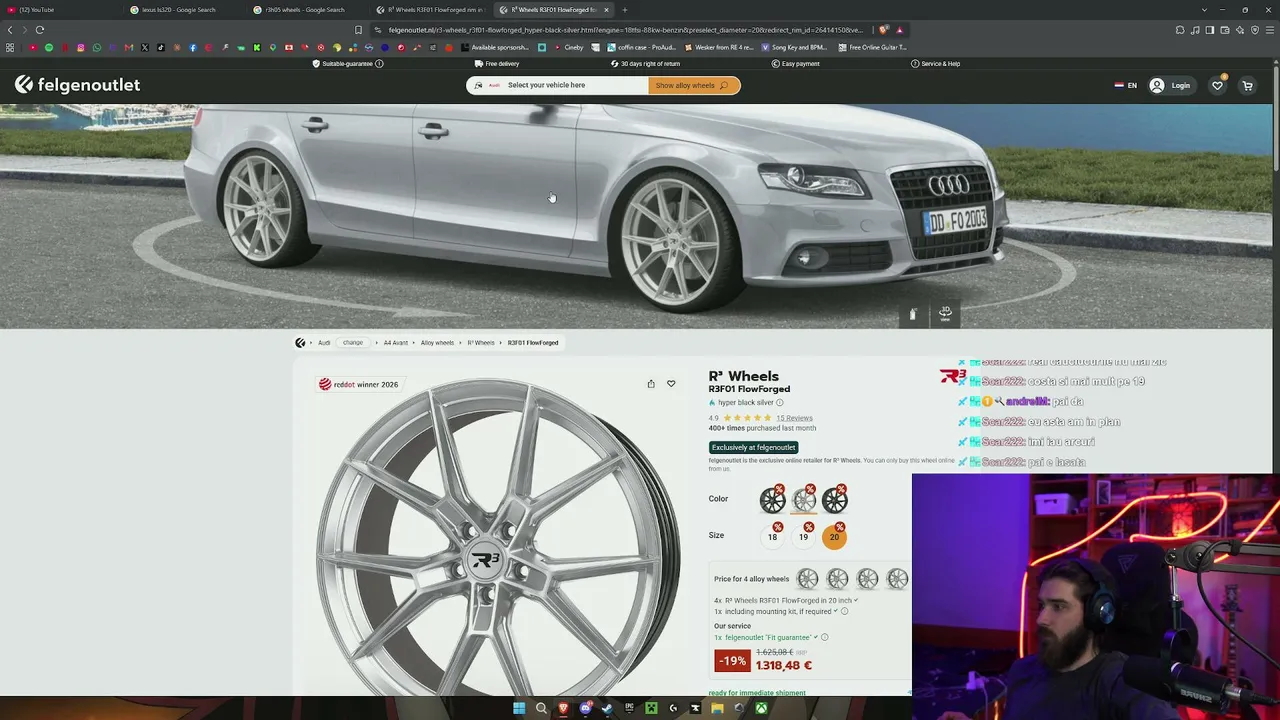
Task: Open Steam from the taskbar
Action: (607, 709)
